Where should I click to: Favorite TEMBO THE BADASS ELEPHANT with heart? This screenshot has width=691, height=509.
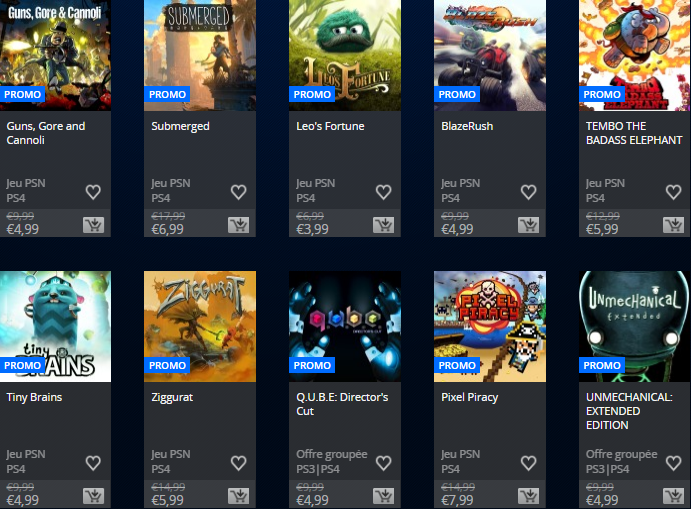tap(673, 192)
